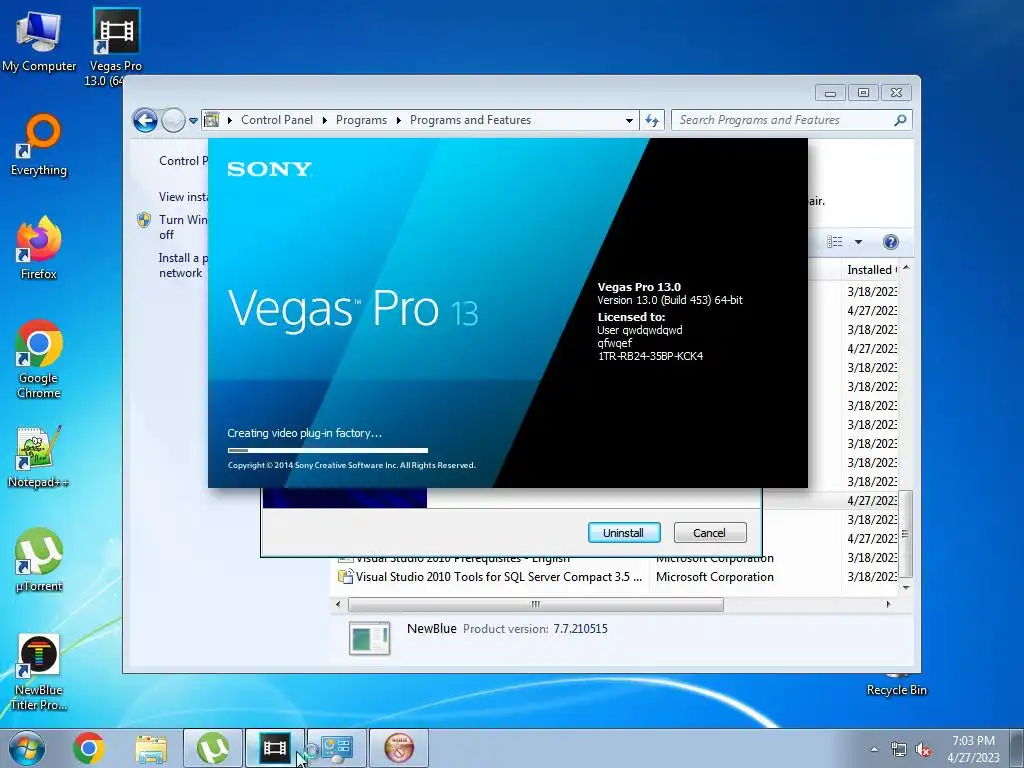Launch Chrome from the taskbar
This screenshot has width=1024, height=768.
pos(89,748)
